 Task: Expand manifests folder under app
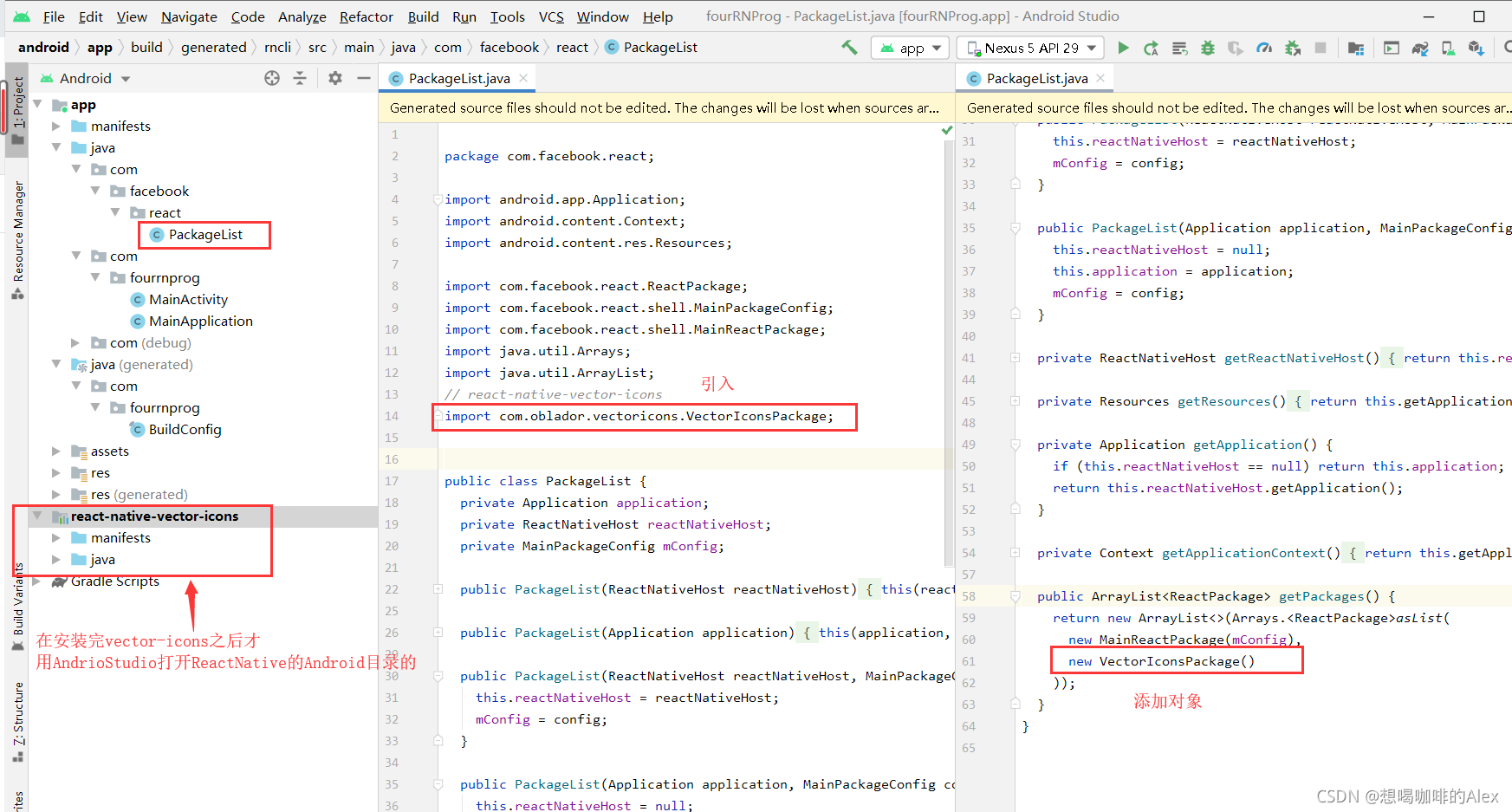(56, 126)
